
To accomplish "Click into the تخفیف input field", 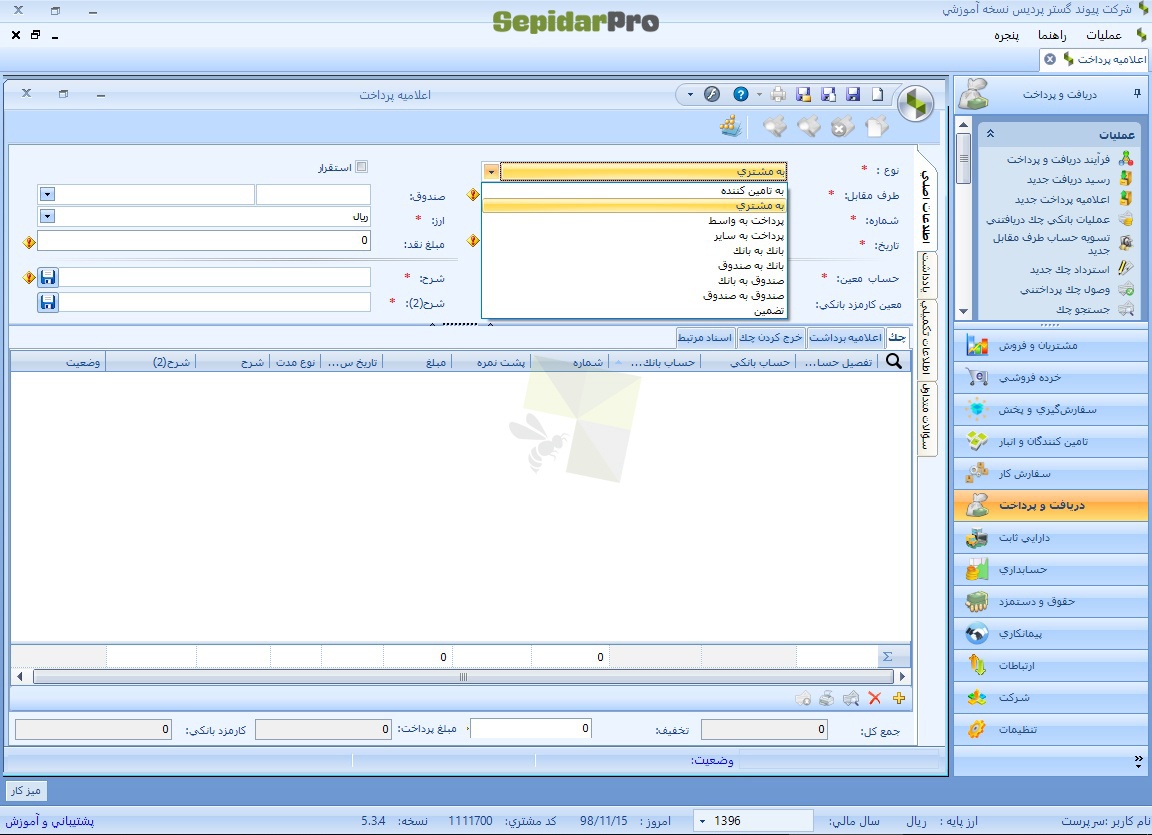I will pyautogui.click(x=531, y=728).
